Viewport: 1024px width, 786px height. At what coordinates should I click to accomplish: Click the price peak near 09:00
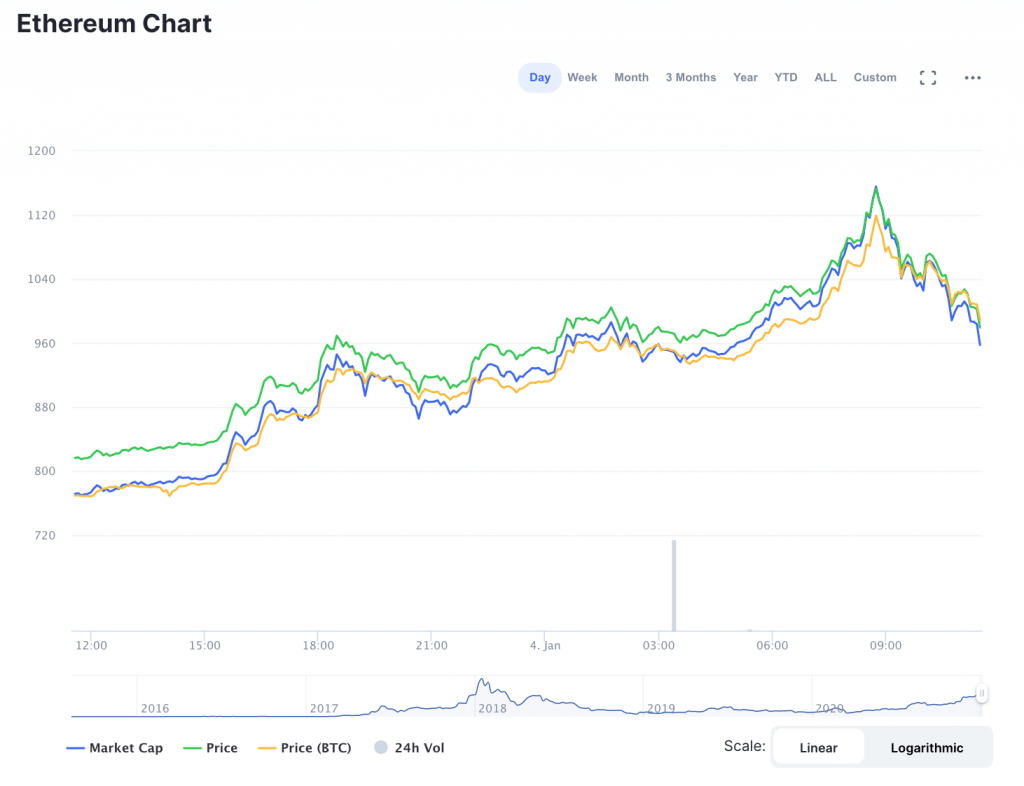pyautogui.click(x=876, y=188)
